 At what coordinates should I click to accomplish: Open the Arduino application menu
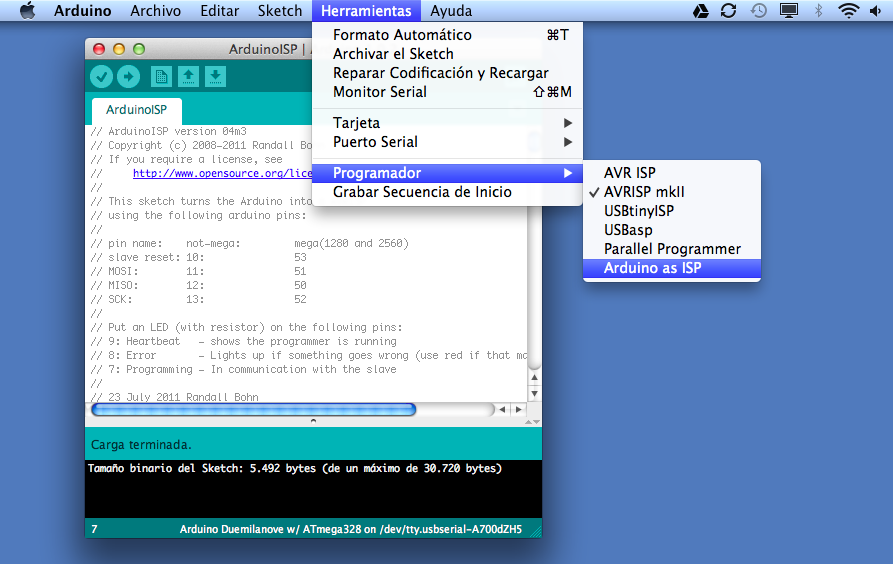[83, 11]
